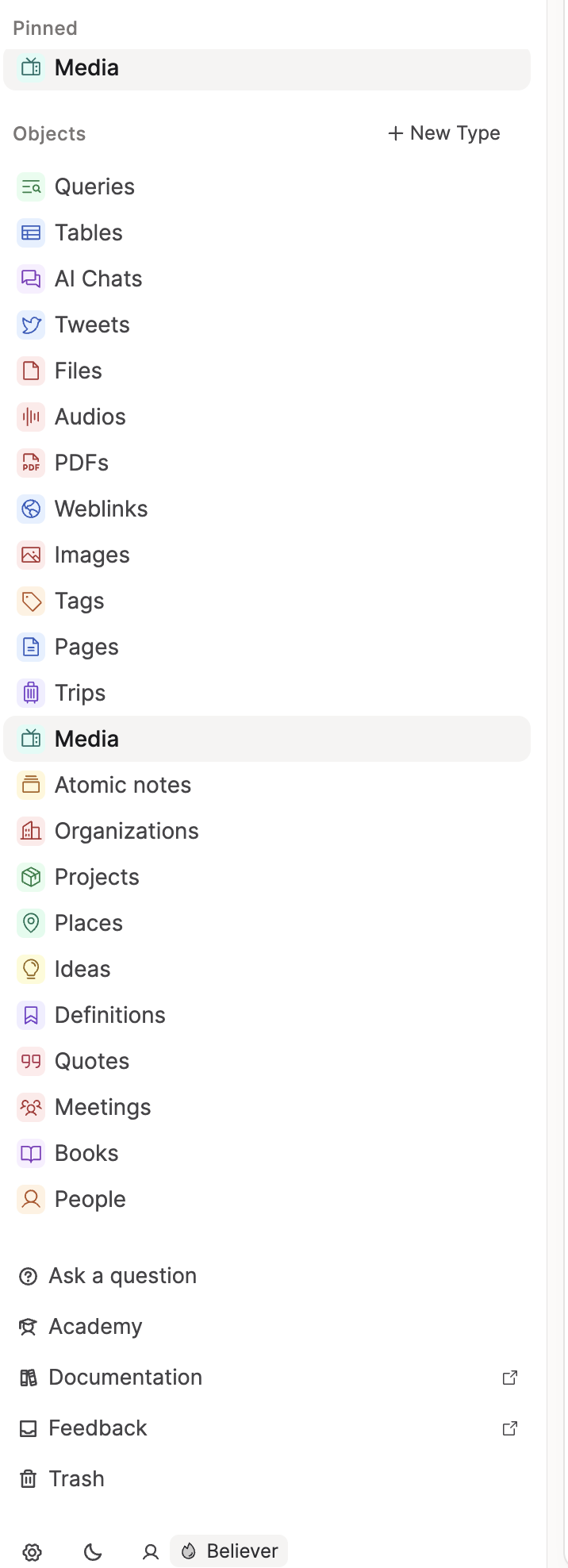The image size is (568, 1568).
Task: Select the AI Chats object type
Action: (x=98, y=279)
